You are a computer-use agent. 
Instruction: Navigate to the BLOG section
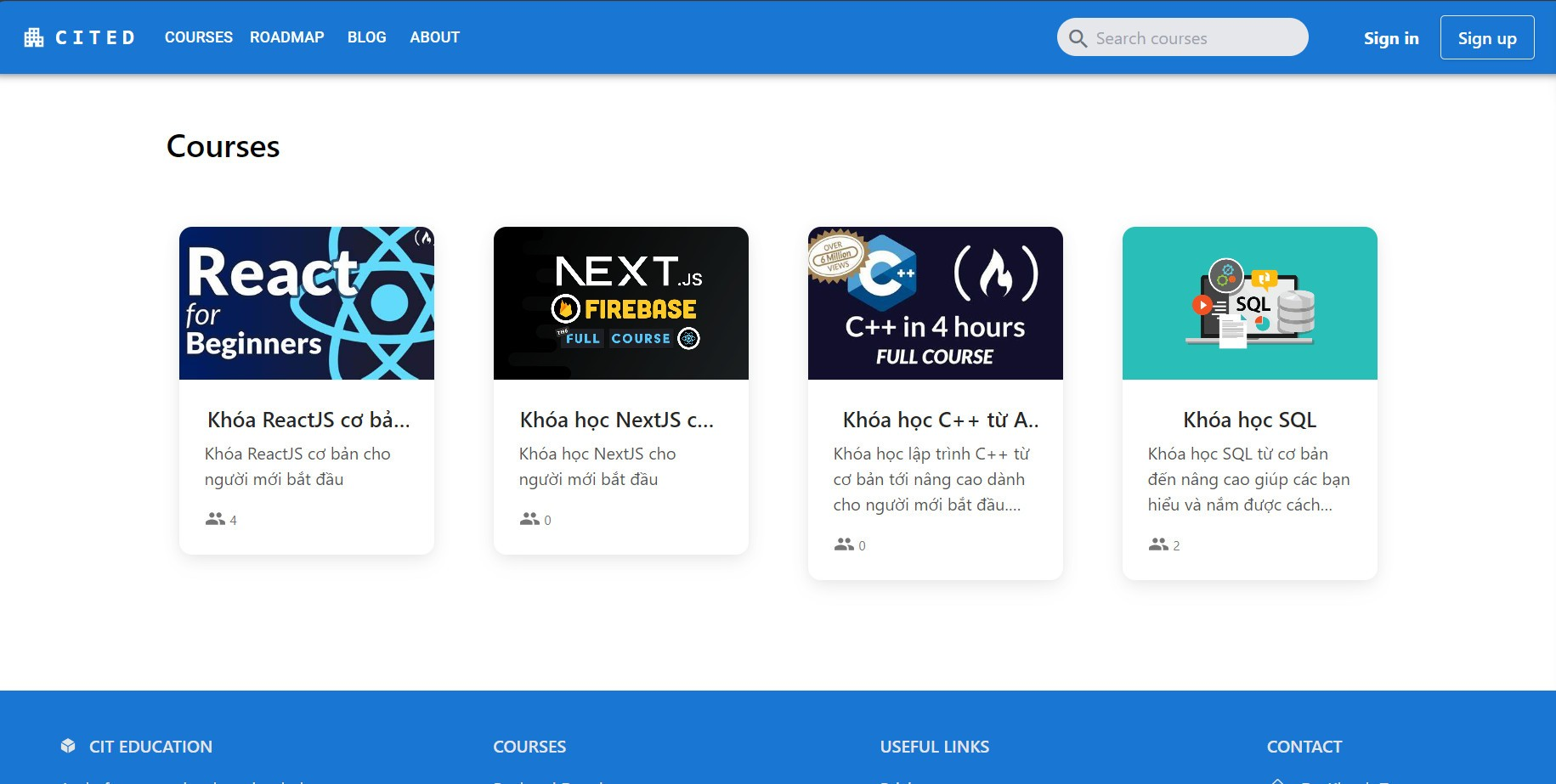366,37
